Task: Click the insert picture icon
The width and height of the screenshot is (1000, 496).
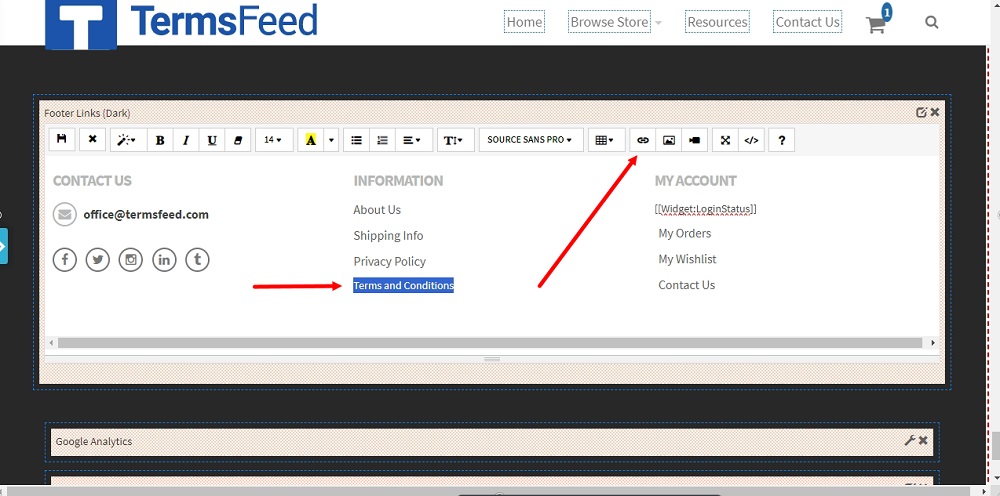Action: click(x=668, y=140)
